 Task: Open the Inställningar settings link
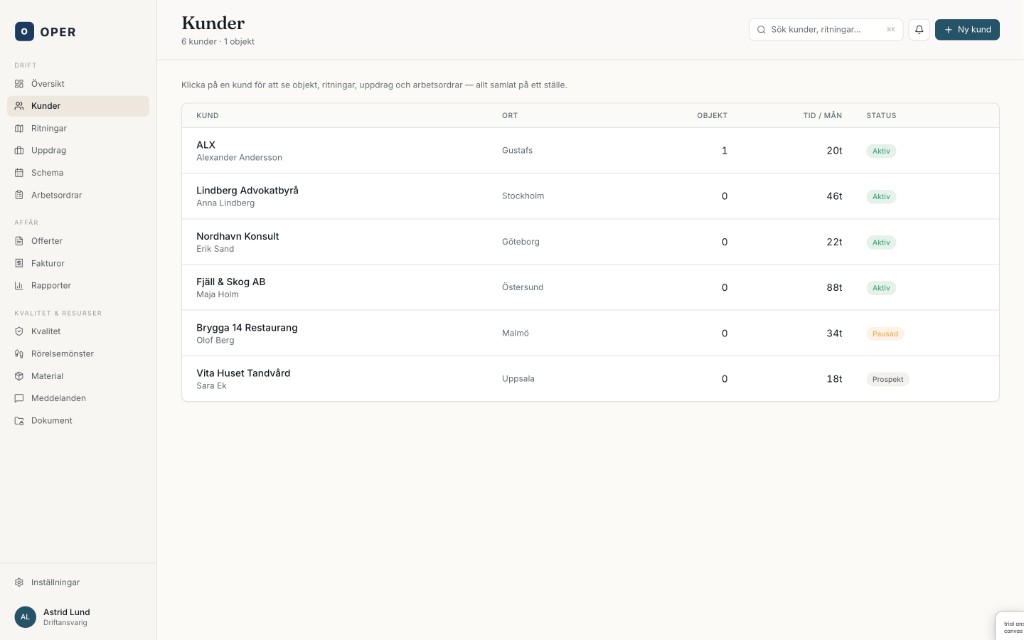78,583
